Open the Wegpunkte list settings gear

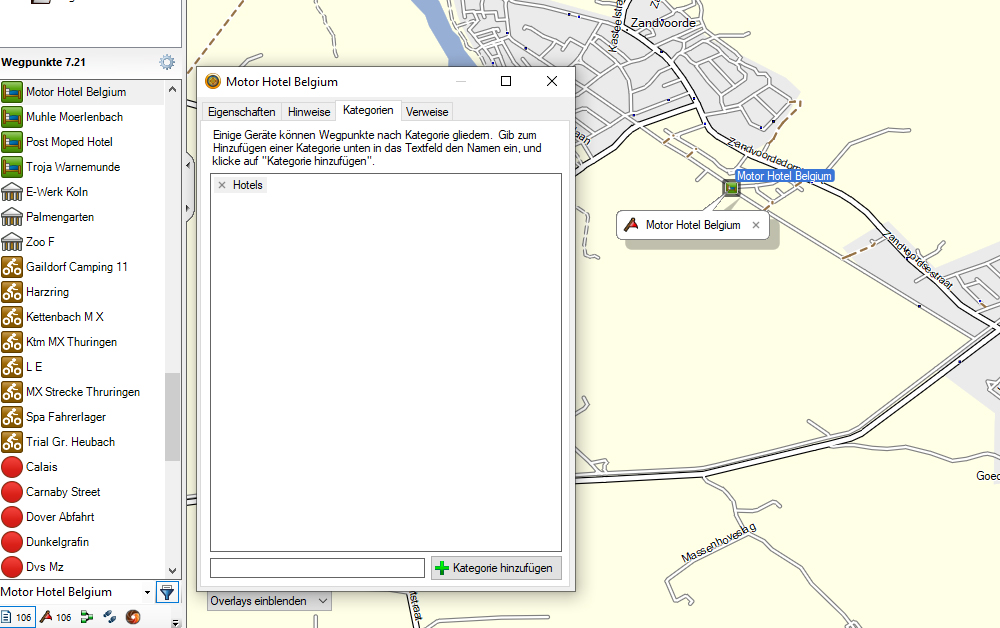click(x=167, y=62)
